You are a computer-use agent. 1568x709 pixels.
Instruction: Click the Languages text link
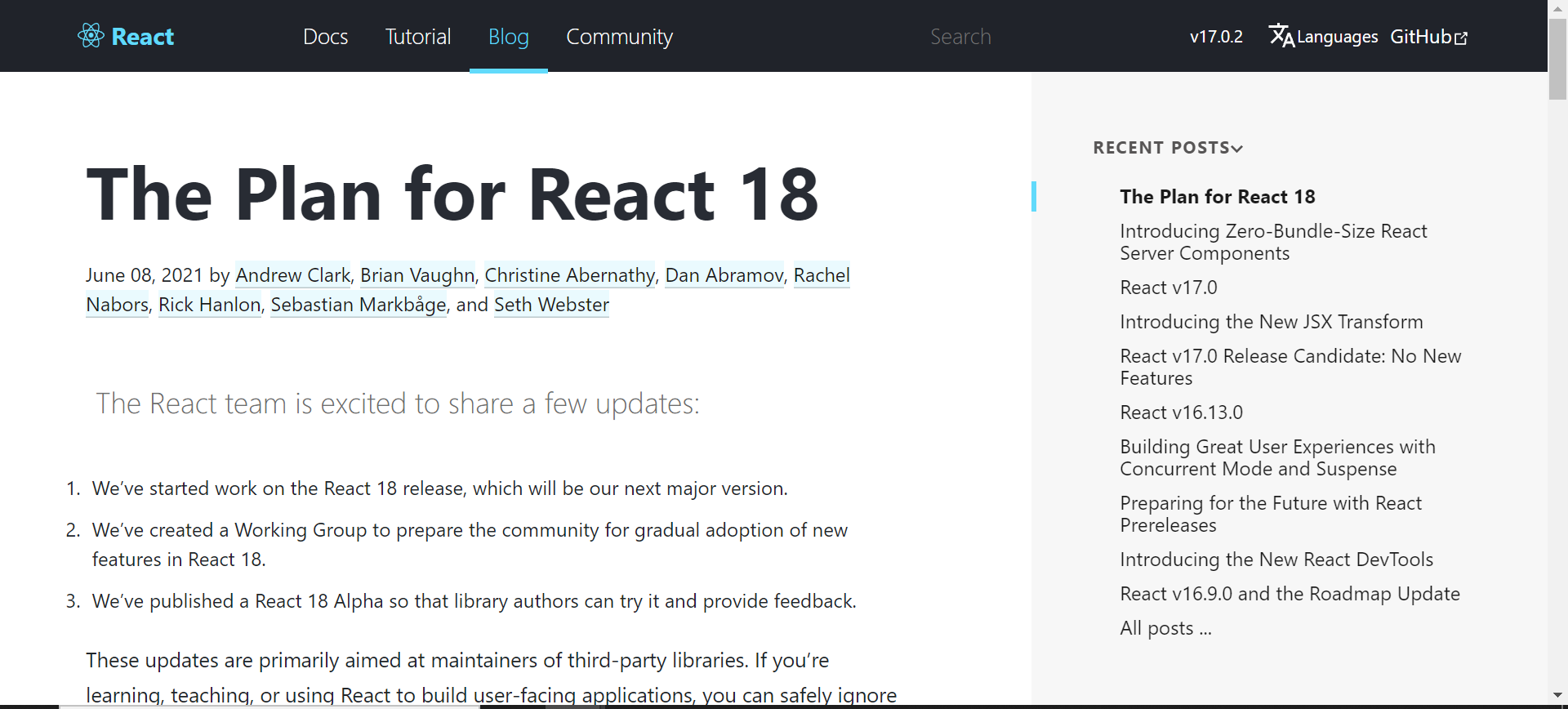pyautogui.click(x=1337, y=37)
